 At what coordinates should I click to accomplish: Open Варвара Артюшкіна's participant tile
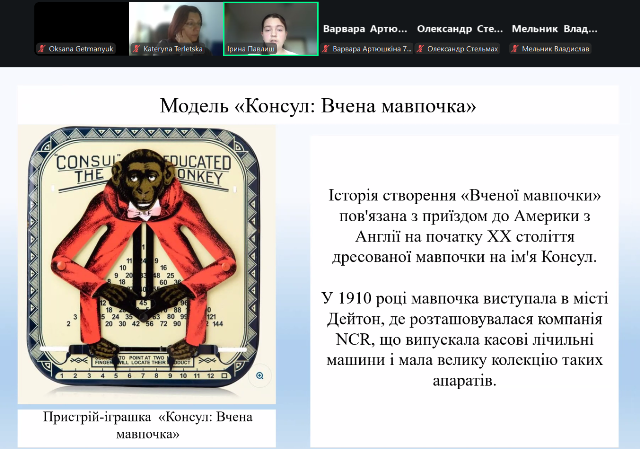366,29
